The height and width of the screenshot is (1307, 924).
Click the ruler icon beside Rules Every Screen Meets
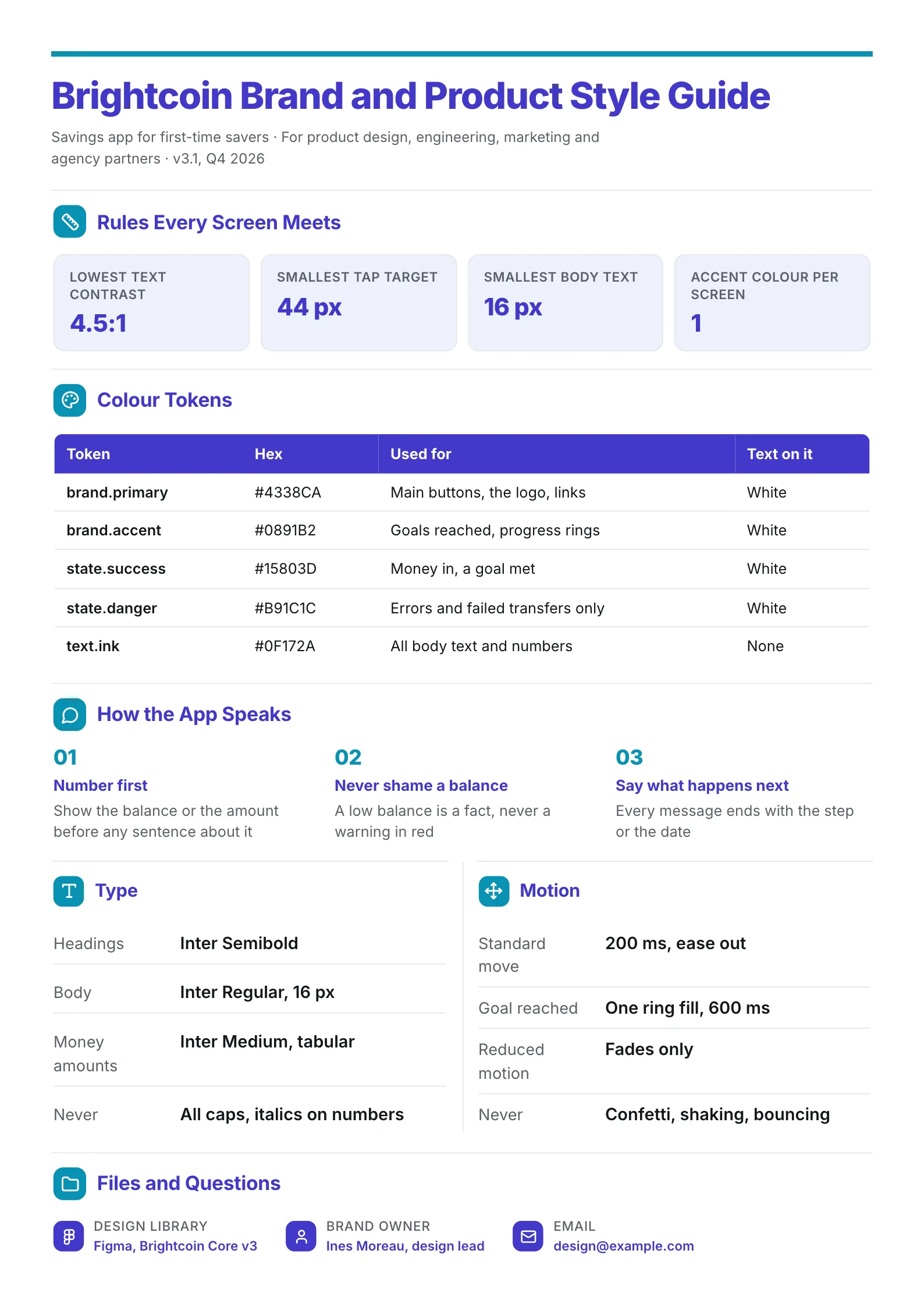(70, 222)
